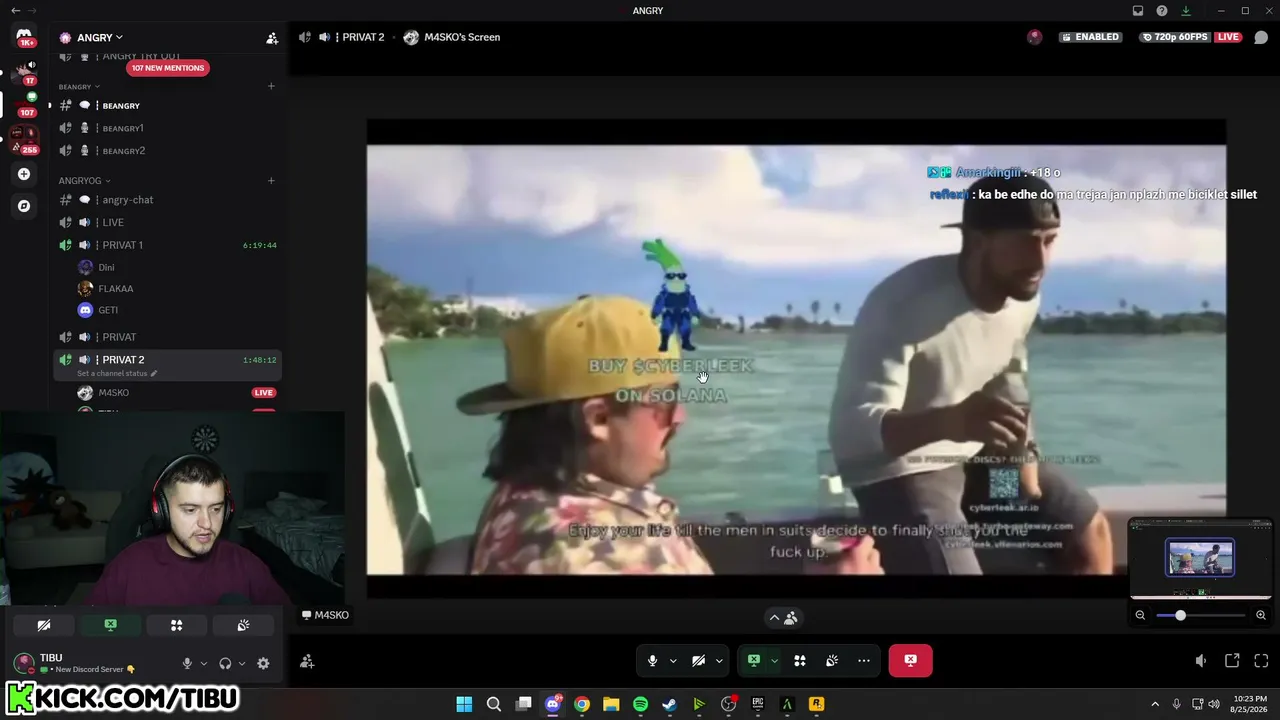Viewport: 1280px width, 720px height.
Task: Click the red LIVE badge next to M4SKO
Action: pos(264,393)
